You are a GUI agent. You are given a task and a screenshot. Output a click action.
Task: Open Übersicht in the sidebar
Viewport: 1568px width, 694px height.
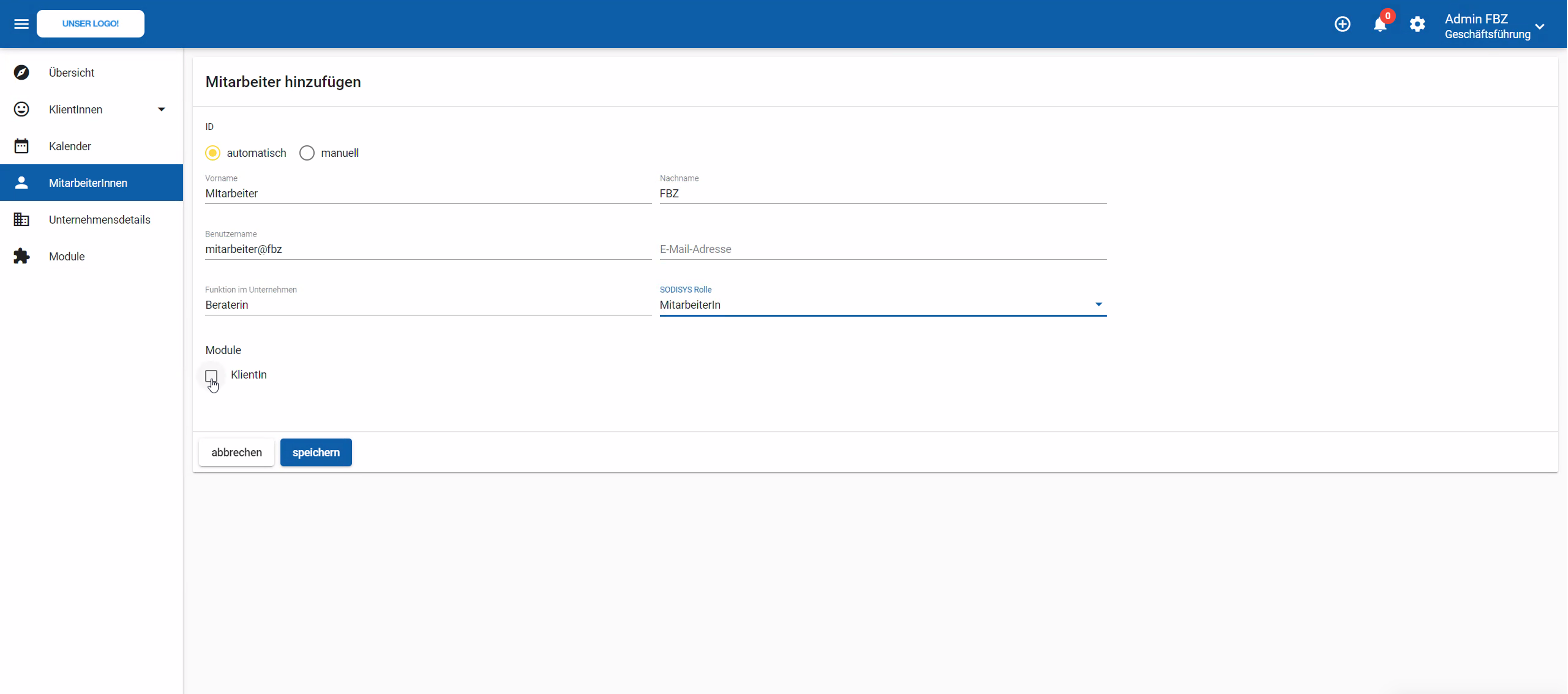pos(91,72)
